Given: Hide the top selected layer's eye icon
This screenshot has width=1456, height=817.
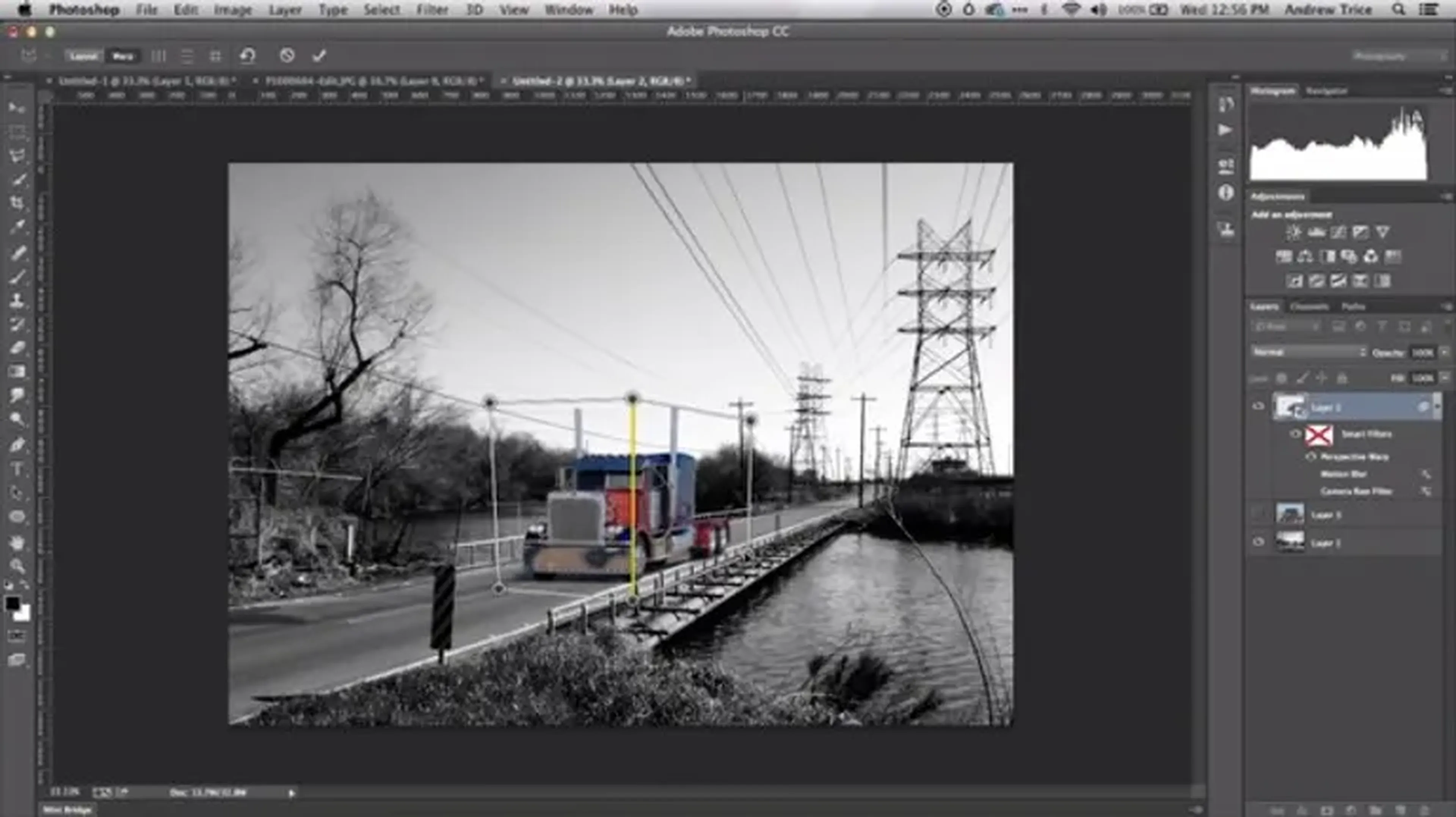Looking at the screenshot, I should click(x=1258, y=406).
